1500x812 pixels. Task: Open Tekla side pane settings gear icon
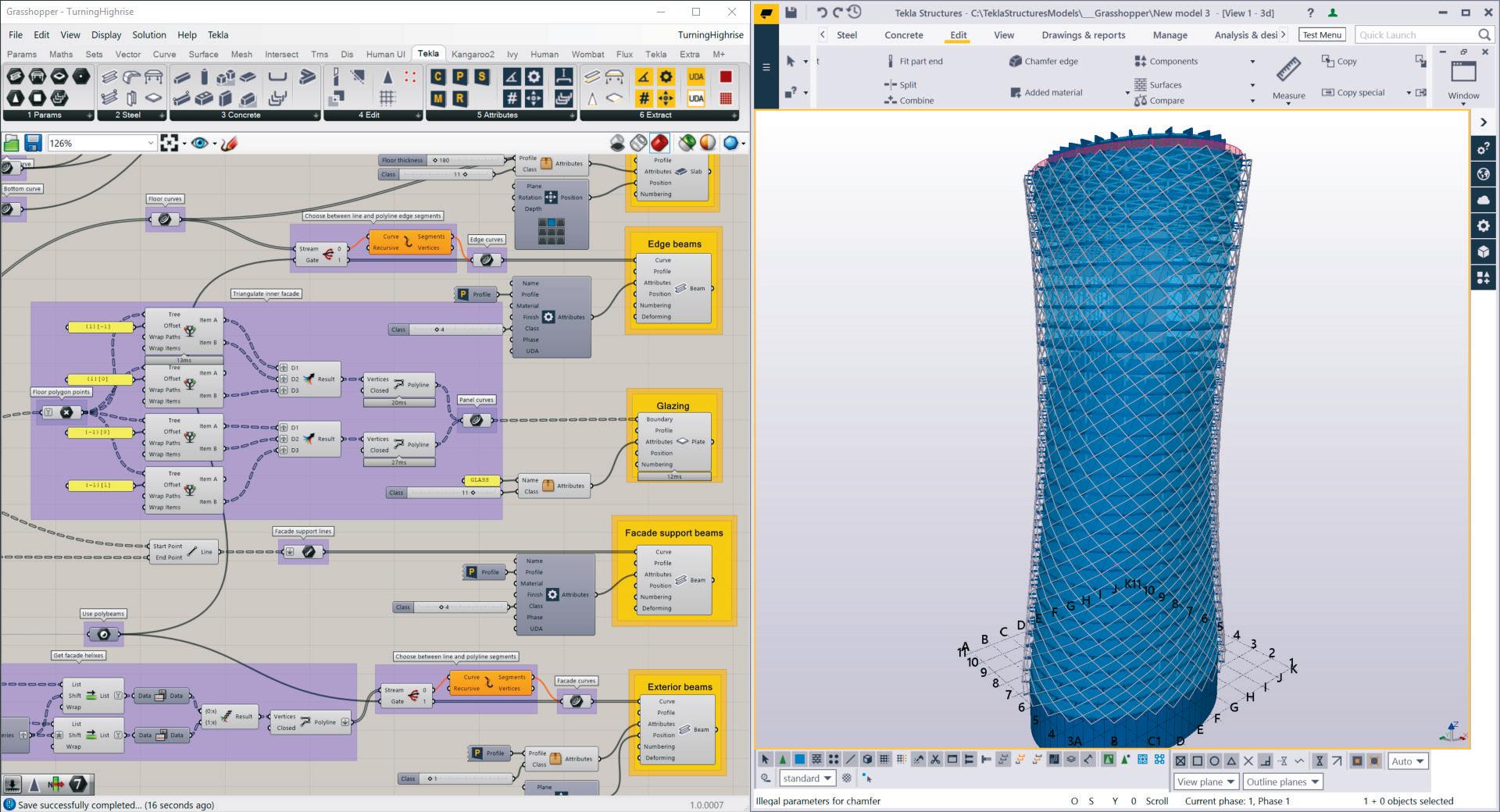point(1484,226)
